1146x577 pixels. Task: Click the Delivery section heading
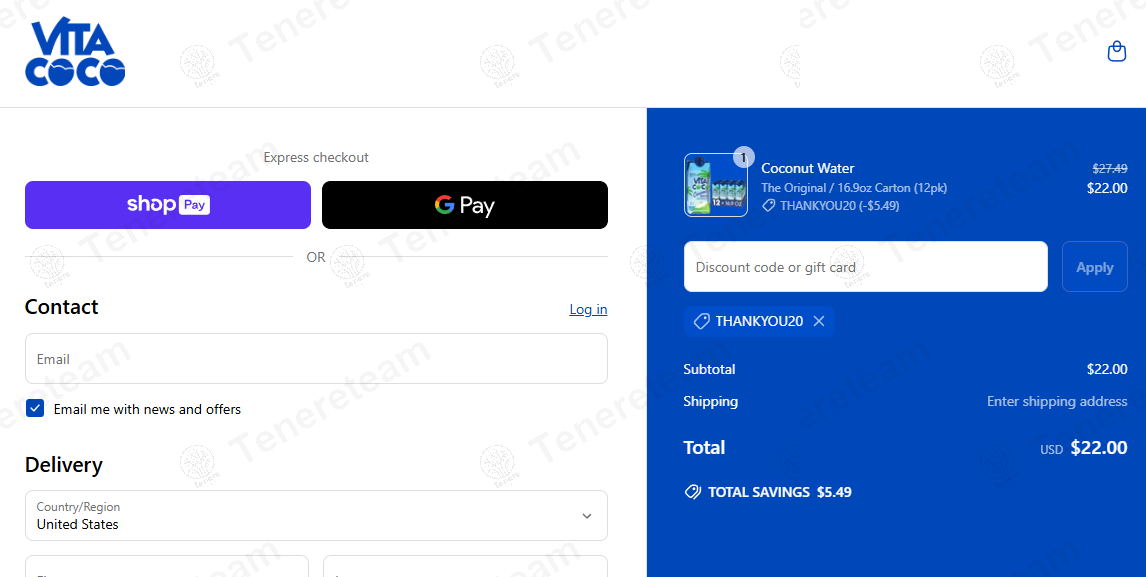[64, 465]
